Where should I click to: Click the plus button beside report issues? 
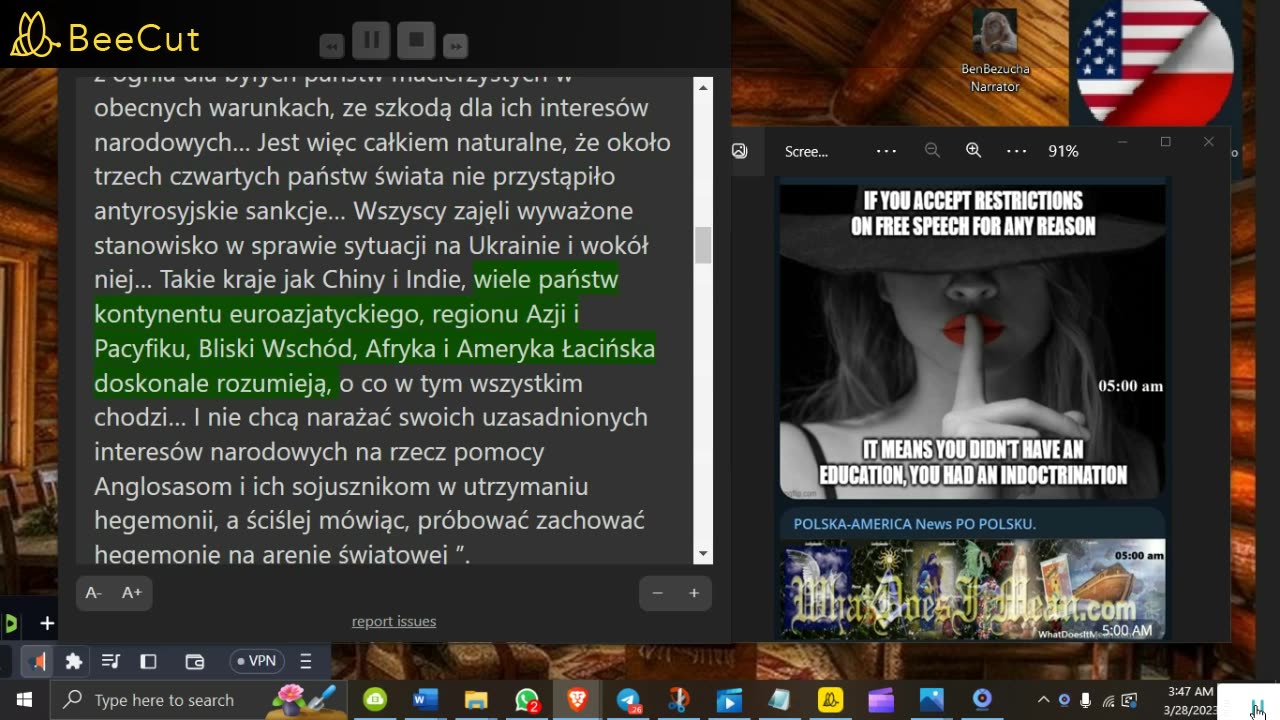click(x=694, y=593)
